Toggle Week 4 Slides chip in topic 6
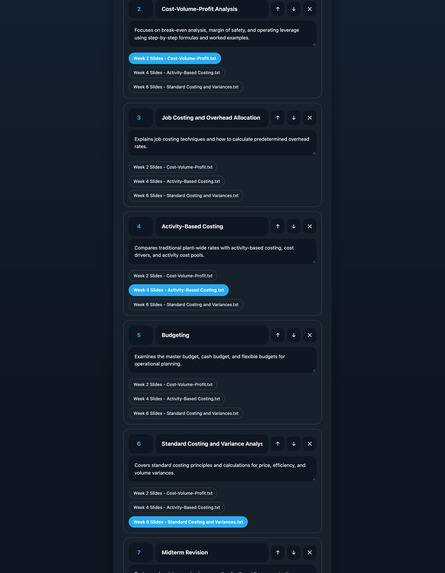 coord(176,508)
